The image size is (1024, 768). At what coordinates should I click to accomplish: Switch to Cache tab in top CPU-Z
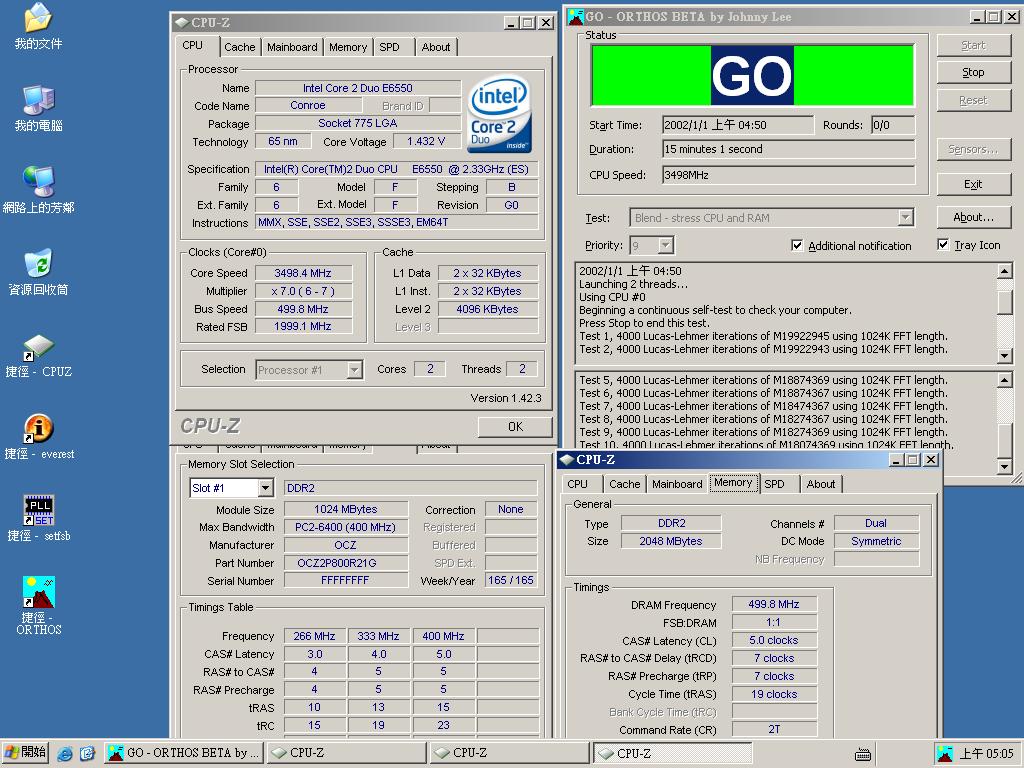(240, 47)
